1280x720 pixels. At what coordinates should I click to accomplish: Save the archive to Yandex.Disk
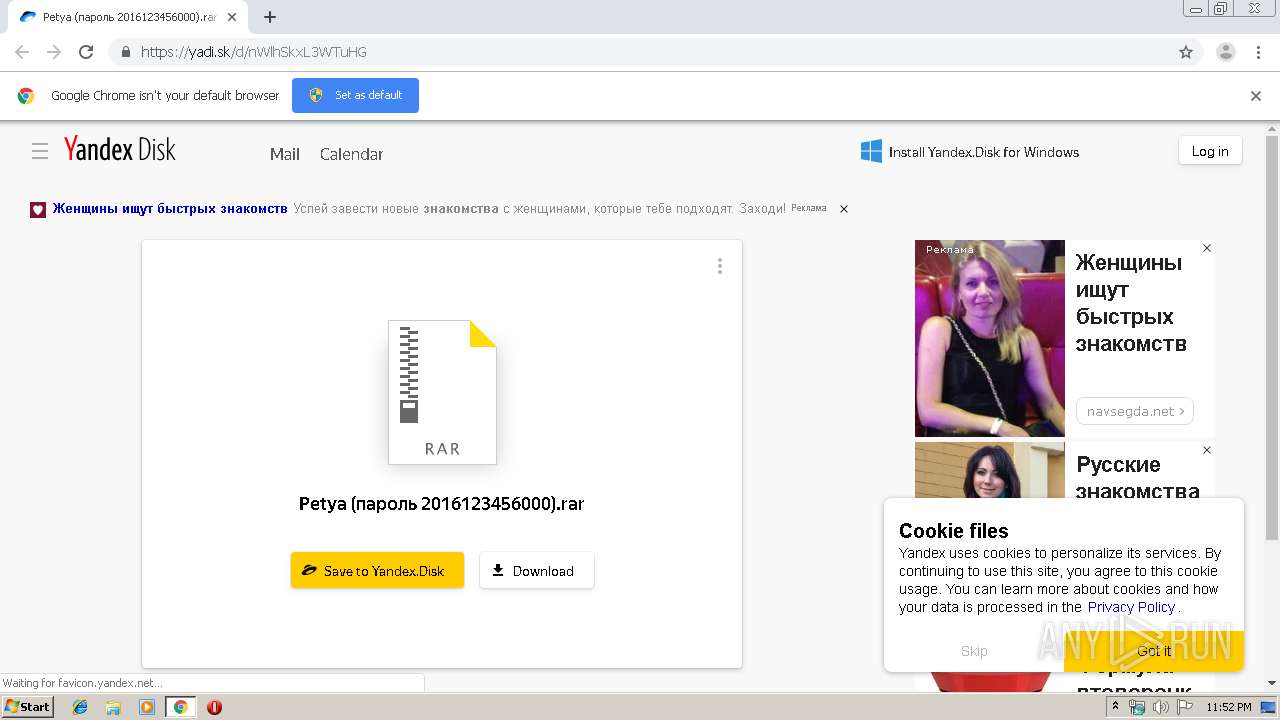click(377, 570)
